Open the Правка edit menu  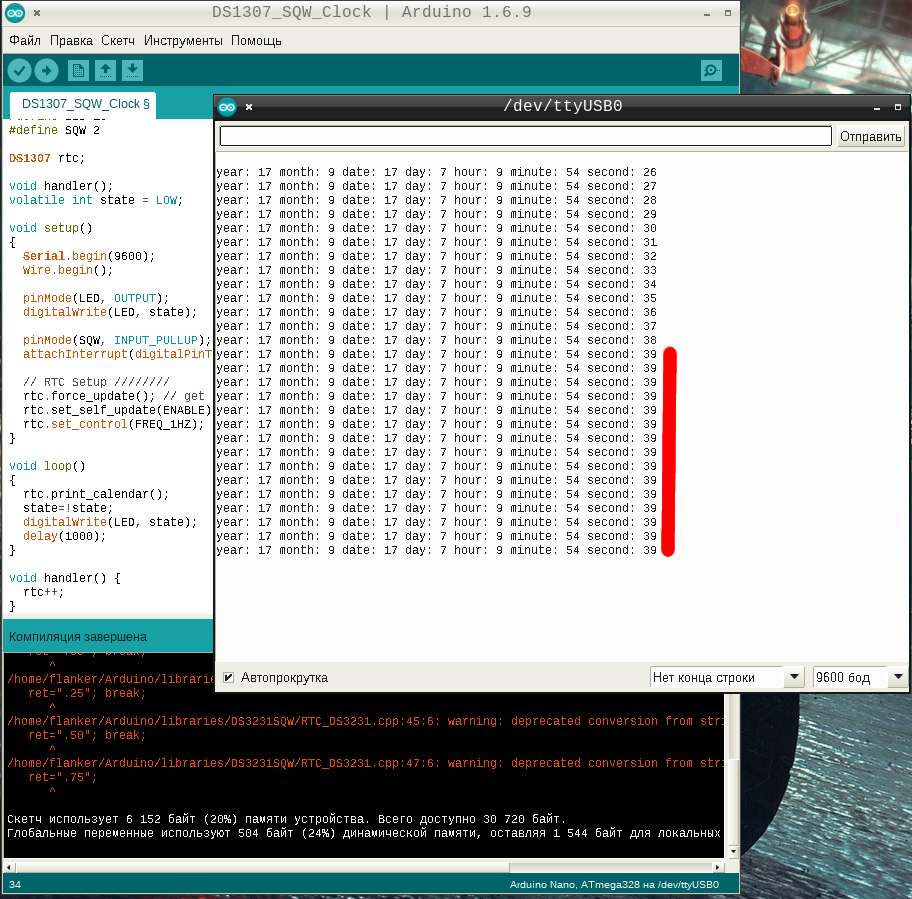[71, 41]
